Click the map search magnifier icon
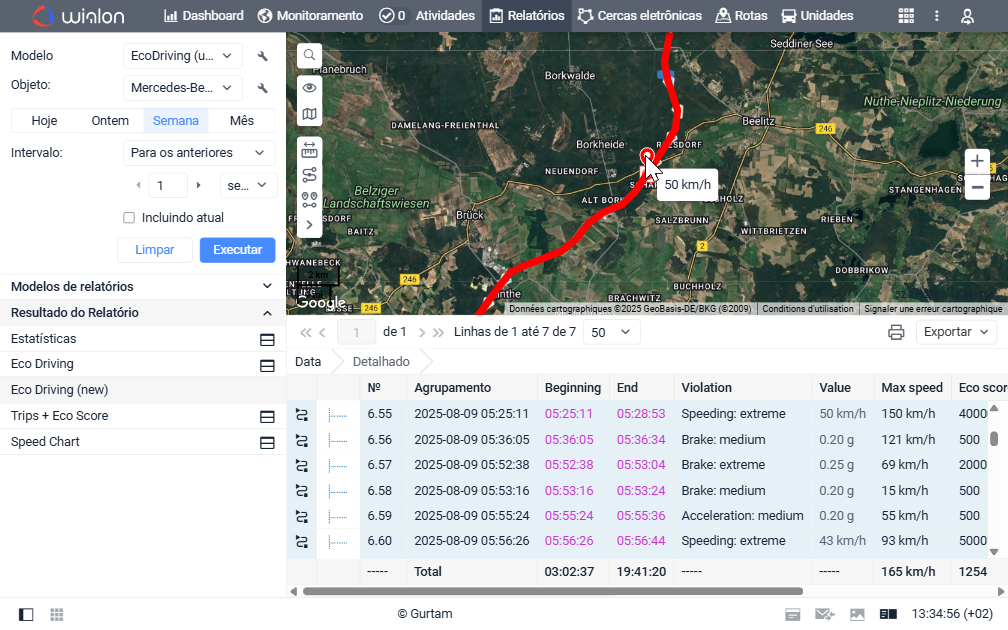Image resolution: width=1008 pixels, height=630 pixels. coord(309,55)
